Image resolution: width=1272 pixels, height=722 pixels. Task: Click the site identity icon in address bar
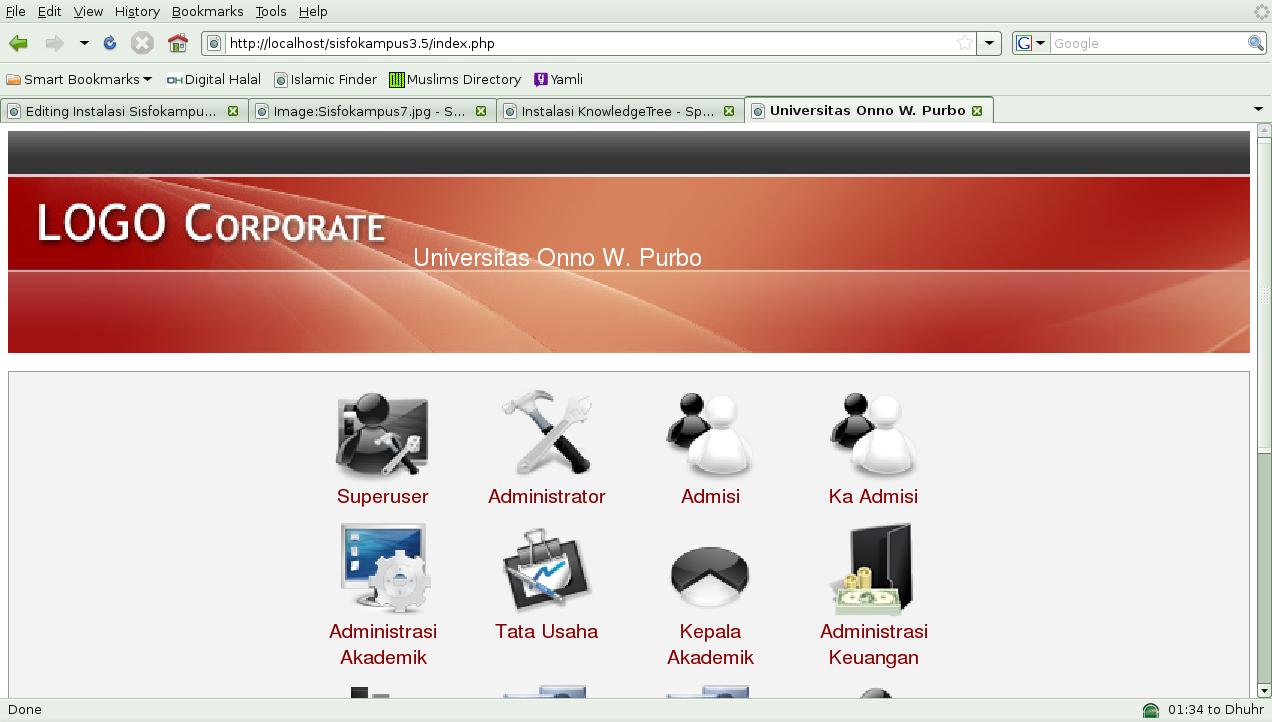[214, 43]
